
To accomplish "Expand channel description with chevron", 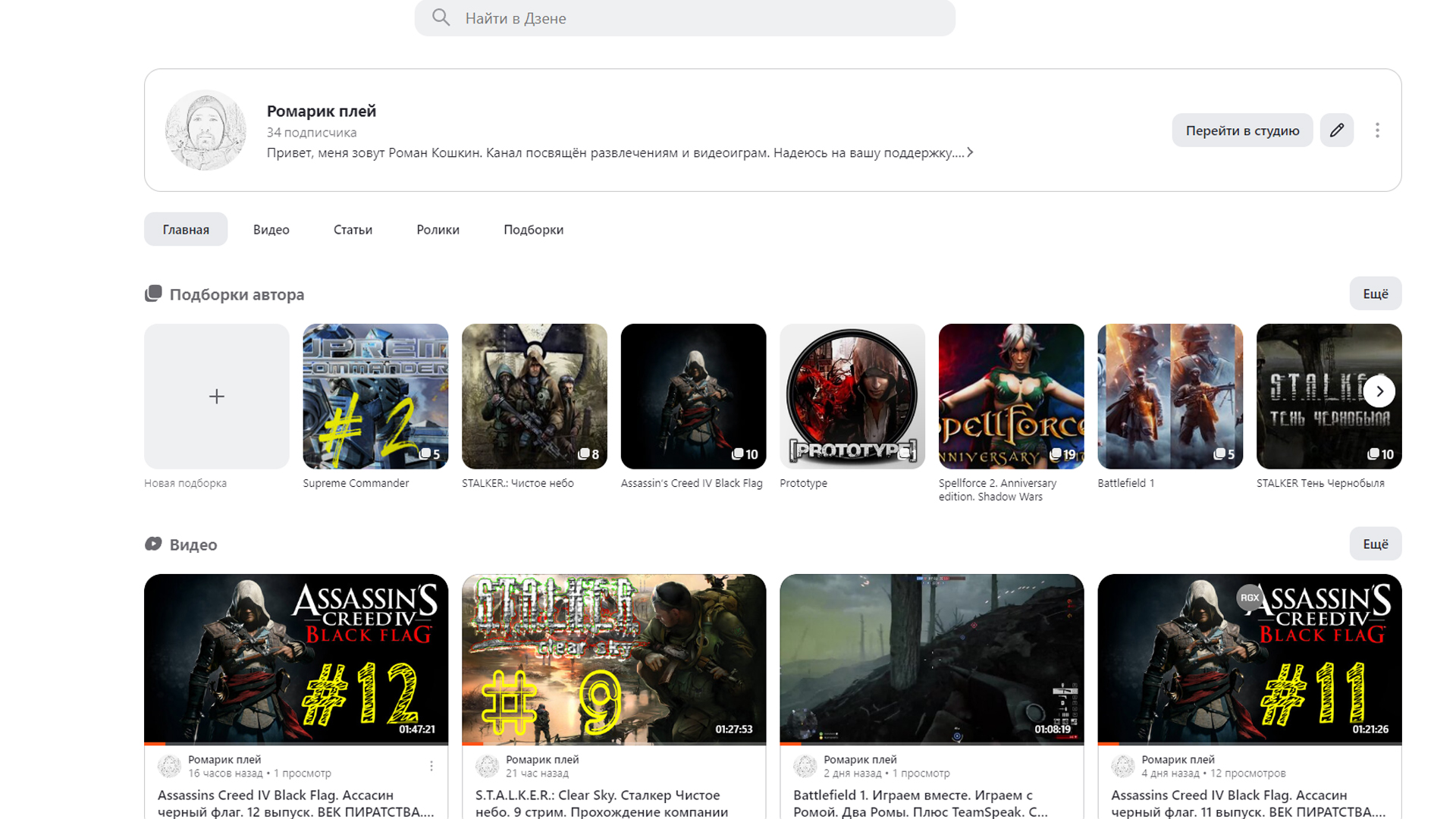I will [x=970, y=152].
